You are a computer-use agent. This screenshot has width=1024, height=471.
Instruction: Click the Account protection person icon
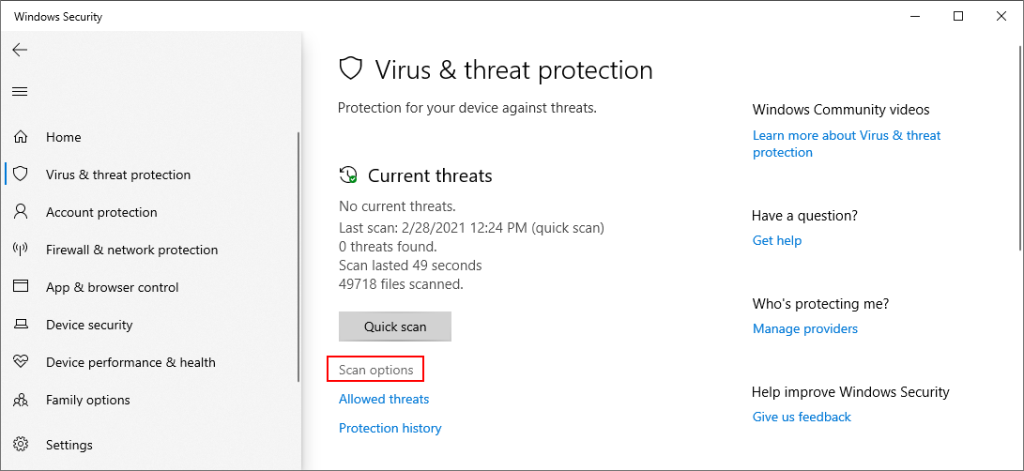[x=20, y=212]
